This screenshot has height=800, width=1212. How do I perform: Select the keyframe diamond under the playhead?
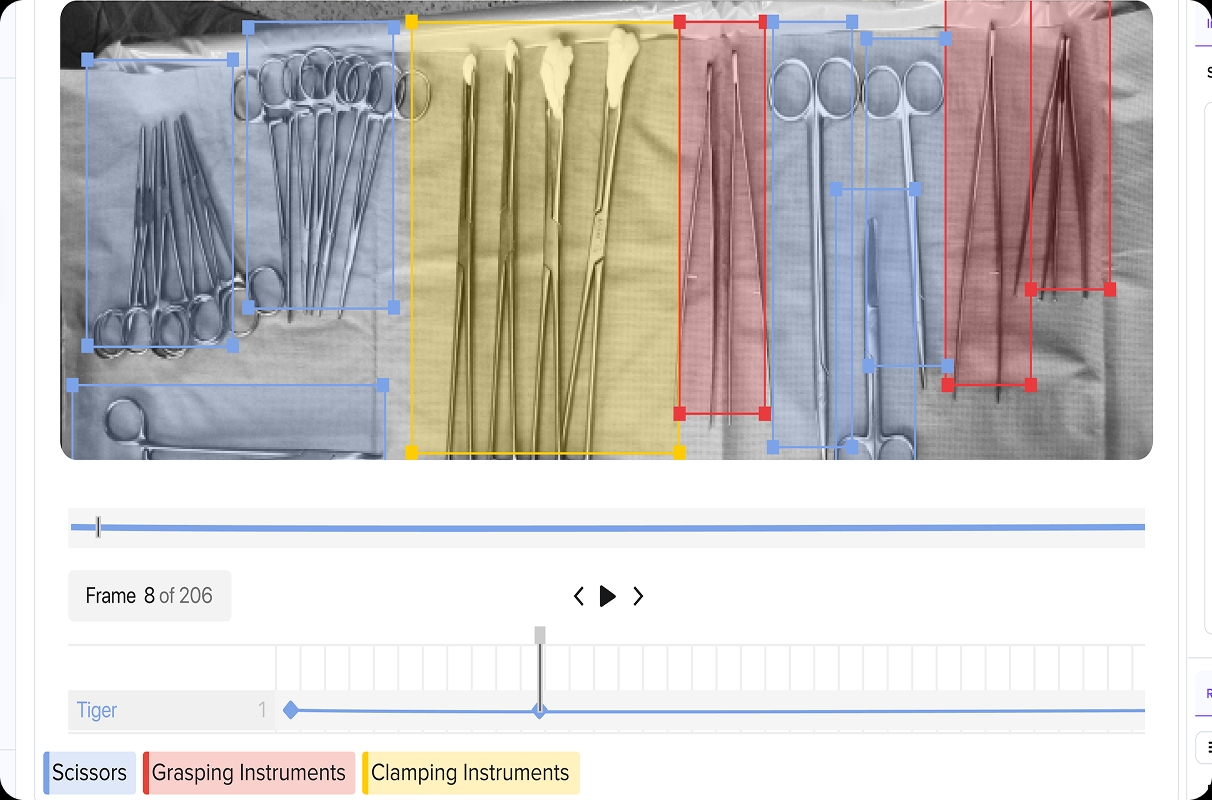point(540,711)
